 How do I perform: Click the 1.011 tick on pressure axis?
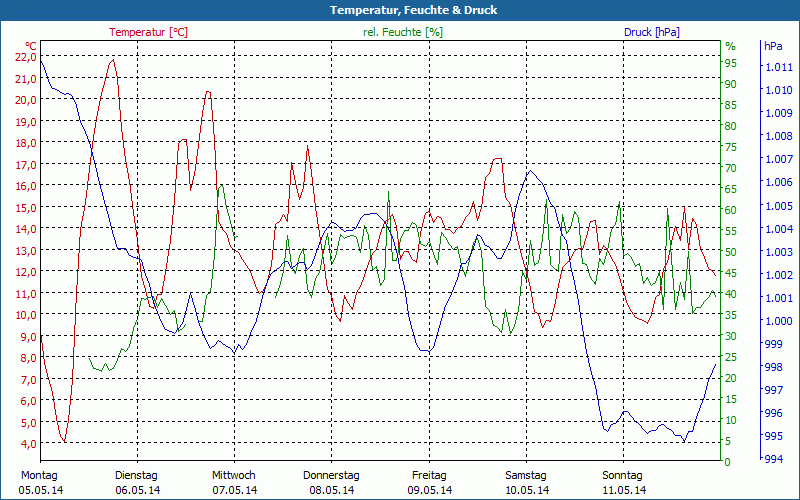click(x=779, y=67)
